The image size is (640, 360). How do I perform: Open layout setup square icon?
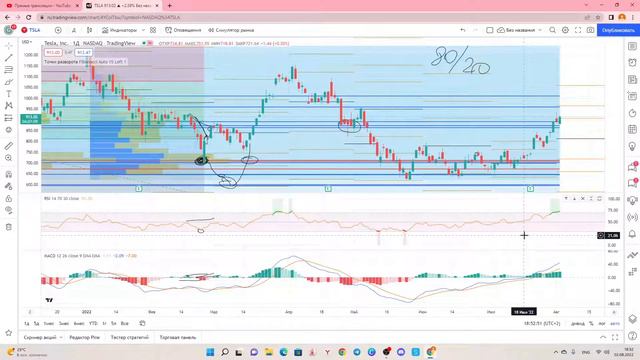(x=489, y=30)
